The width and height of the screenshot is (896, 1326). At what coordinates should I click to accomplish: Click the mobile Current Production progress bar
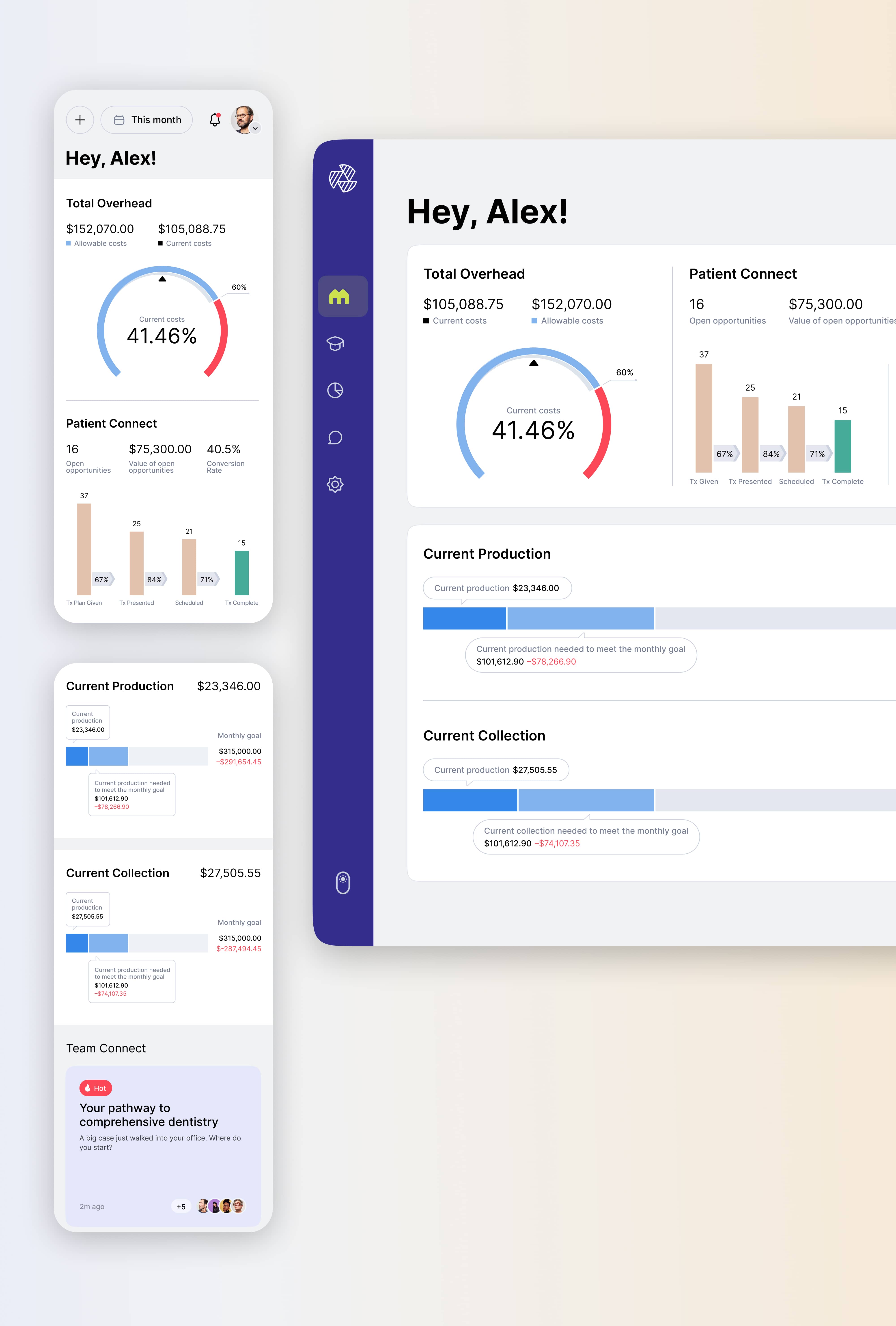(x=137, y=756)
